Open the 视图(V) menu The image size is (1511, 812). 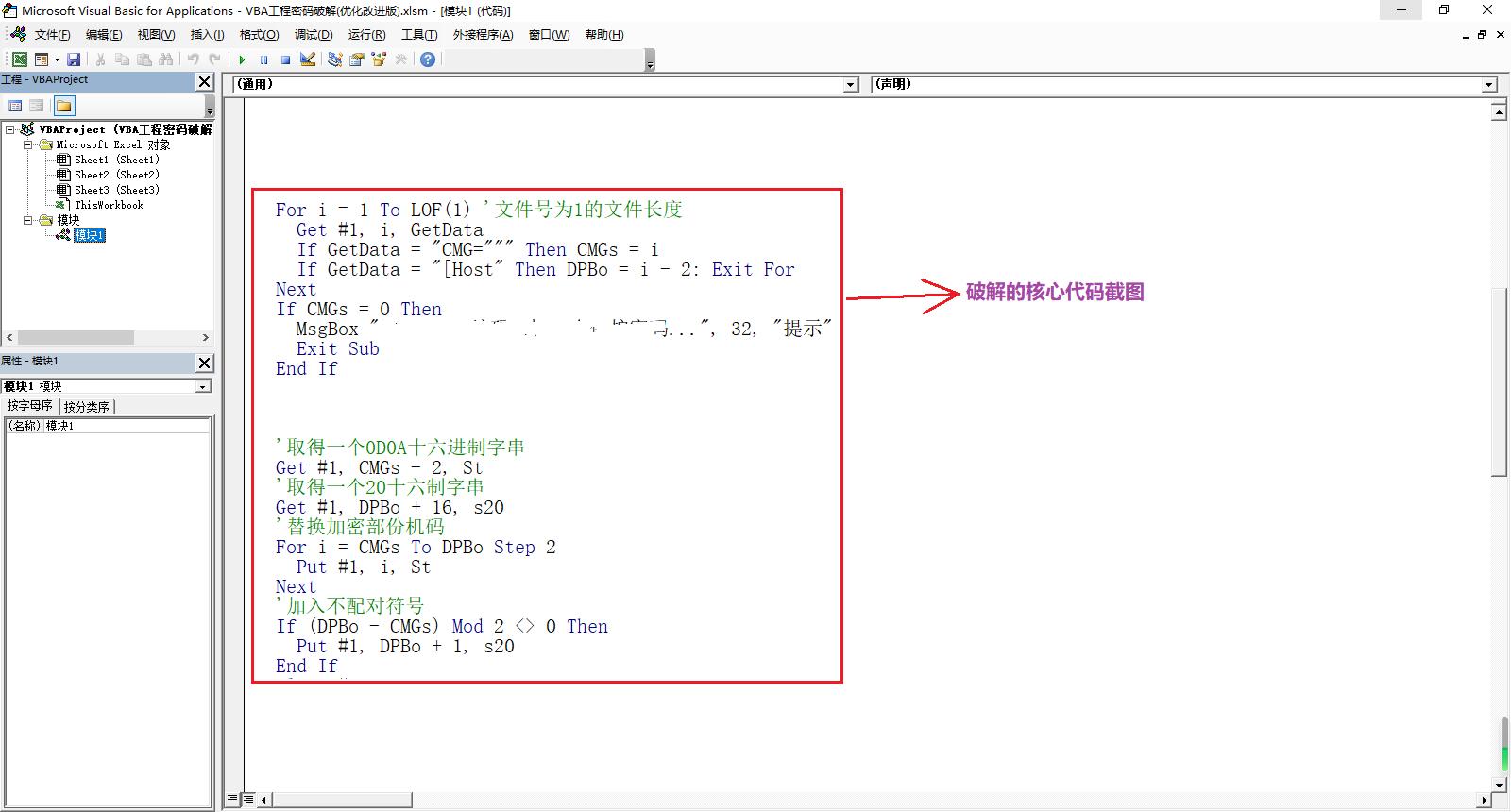coord(156,35)
